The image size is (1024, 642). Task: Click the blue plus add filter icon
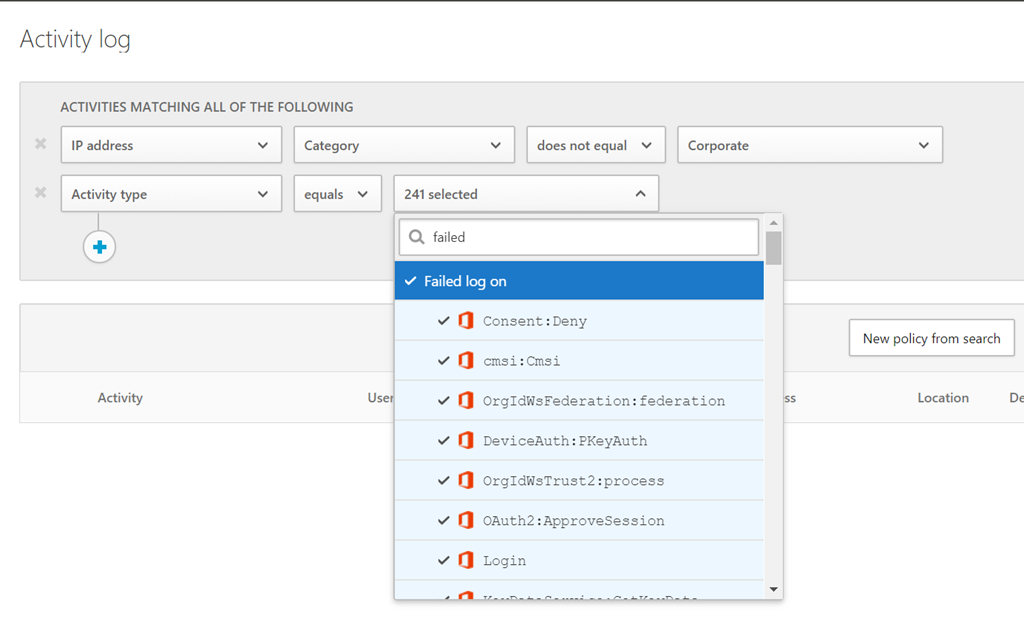pyautogui.click(x=99, y=247)
